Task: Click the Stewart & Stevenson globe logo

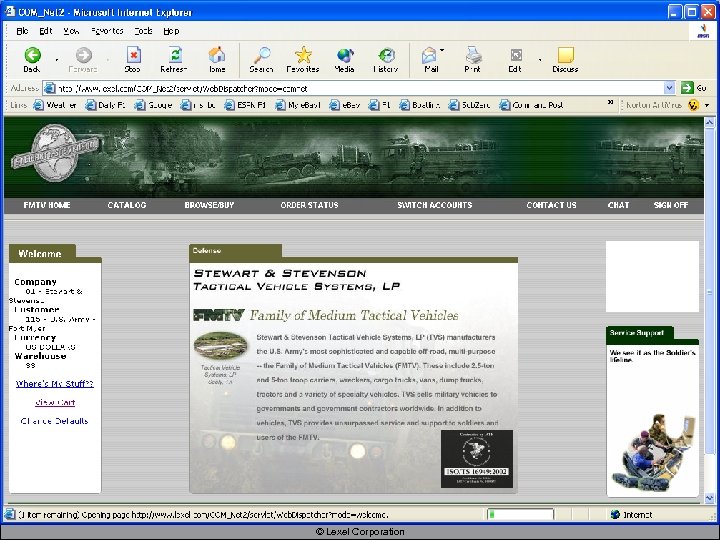Action: [55, 152]
